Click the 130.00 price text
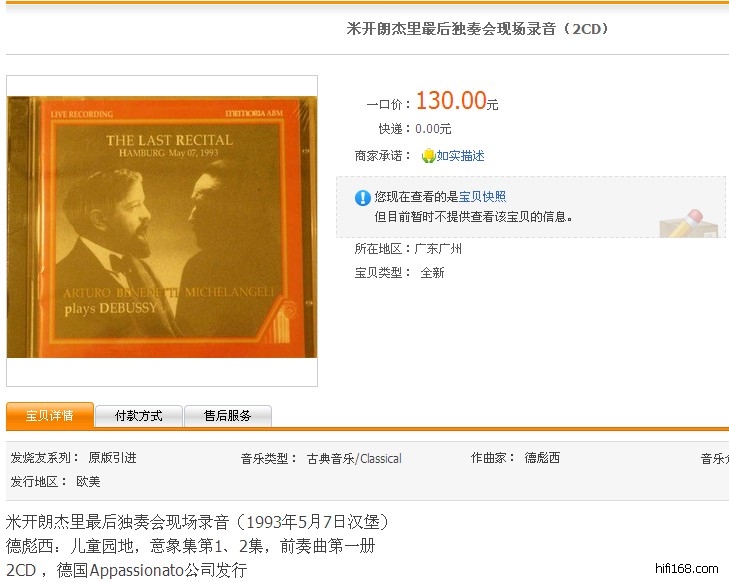The width and height of the screenshot is (729, 583). point(451,100)
